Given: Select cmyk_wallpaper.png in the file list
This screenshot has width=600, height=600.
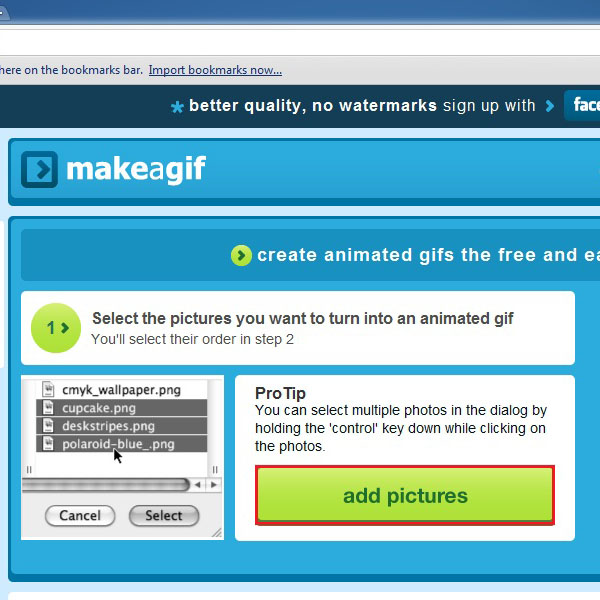Looking at the screenshot, I should click(122, 390).
